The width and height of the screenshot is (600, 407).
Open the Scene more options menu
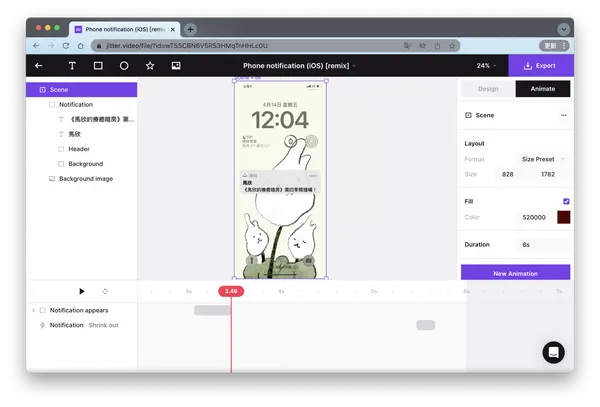[563, 116]
